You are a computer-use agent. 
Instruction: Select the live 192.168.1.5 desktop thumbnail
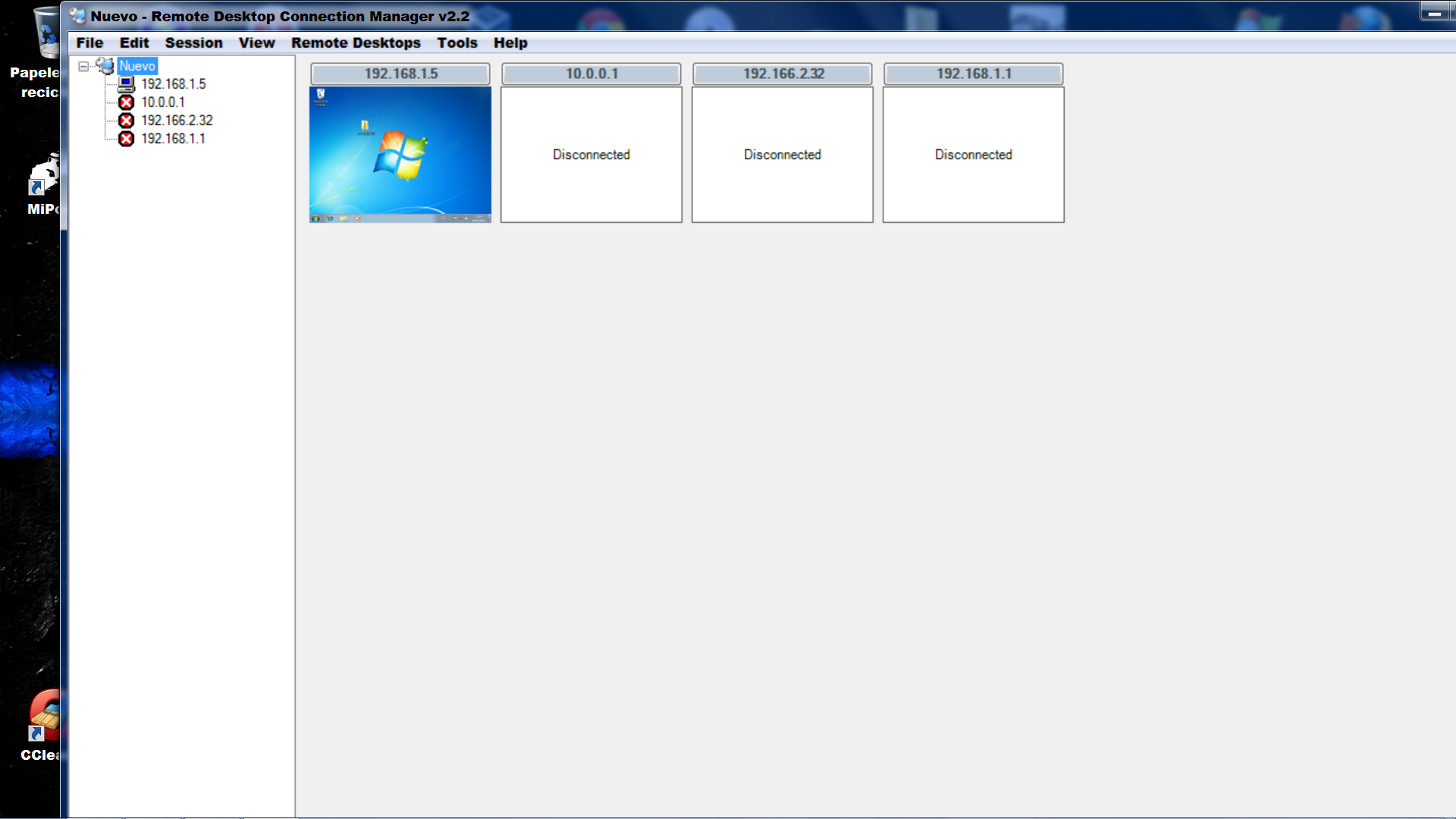pyautogui.click(x=400, y=155)
